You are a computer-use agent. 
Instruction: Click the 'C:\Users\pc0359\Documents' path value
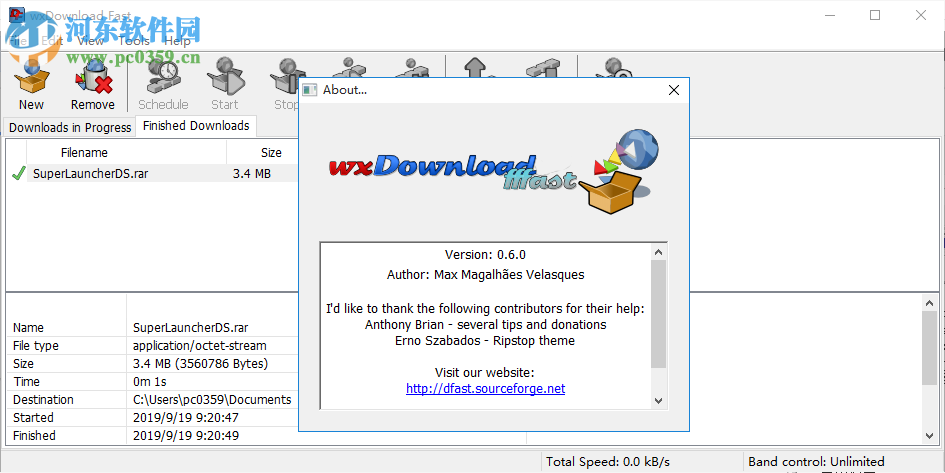212,400
